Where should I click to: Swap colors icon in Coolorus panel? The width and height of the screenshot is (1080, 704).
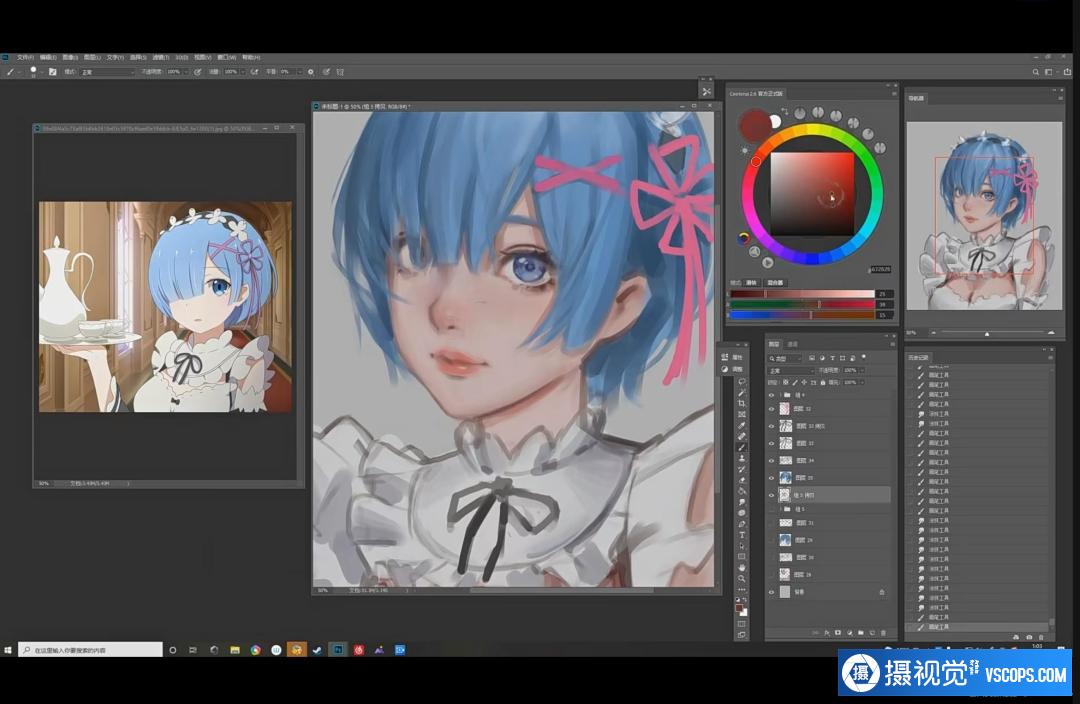coord(784,111)
